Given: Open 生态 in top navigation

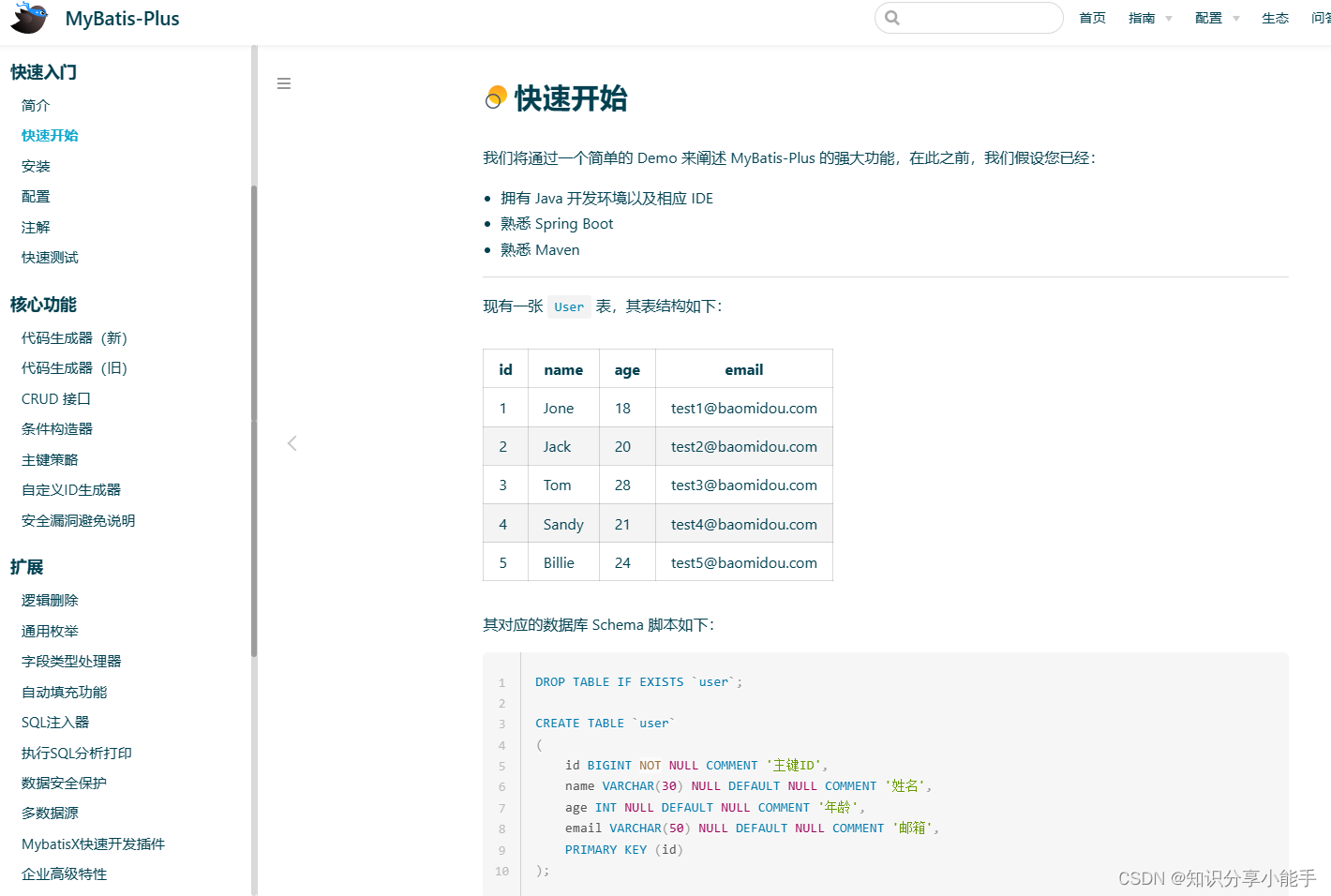Looking at the screenshot, I should 1275,18.
